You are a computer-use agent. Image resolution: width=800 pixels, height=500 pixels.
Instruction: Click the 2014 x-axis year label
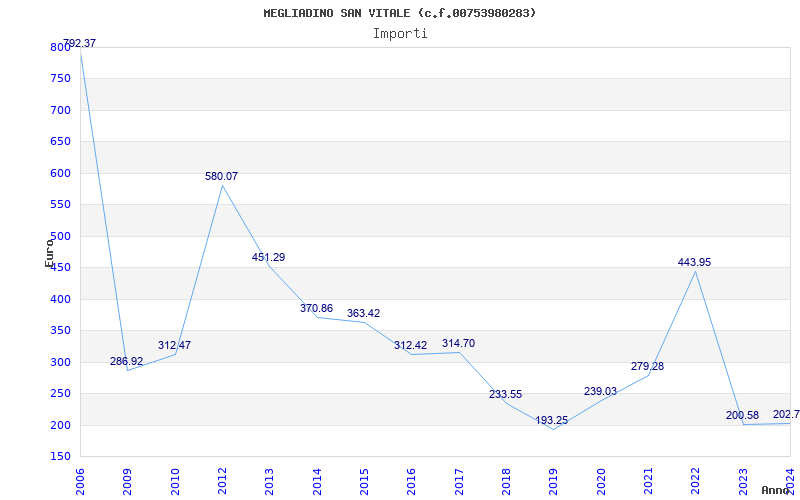pyautogui.click(x=317, y=482)
